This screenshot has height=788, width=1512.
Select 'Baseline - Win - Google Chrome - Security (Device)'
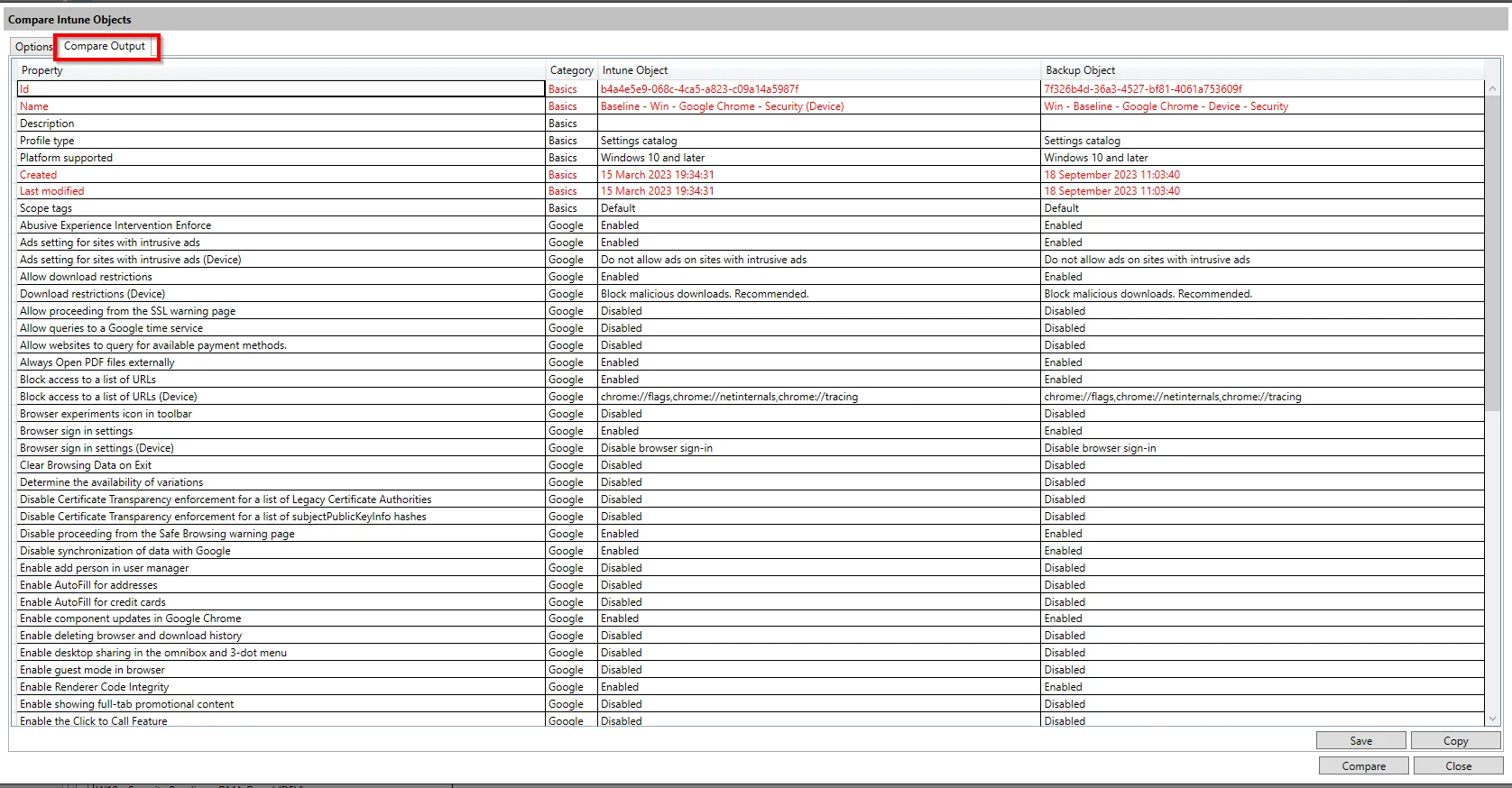723,106
